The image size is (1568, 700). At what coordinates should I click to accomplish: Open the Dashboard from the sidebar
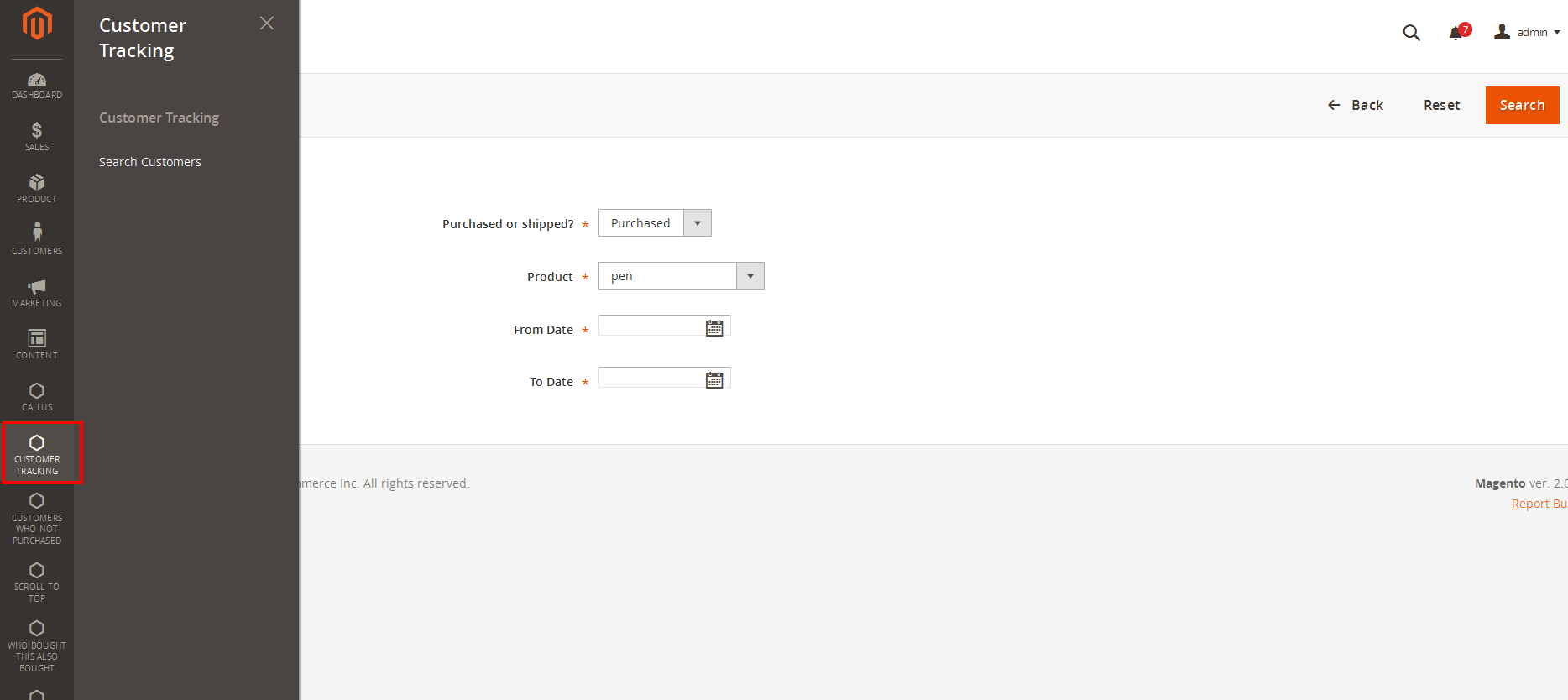click(37, 86)
